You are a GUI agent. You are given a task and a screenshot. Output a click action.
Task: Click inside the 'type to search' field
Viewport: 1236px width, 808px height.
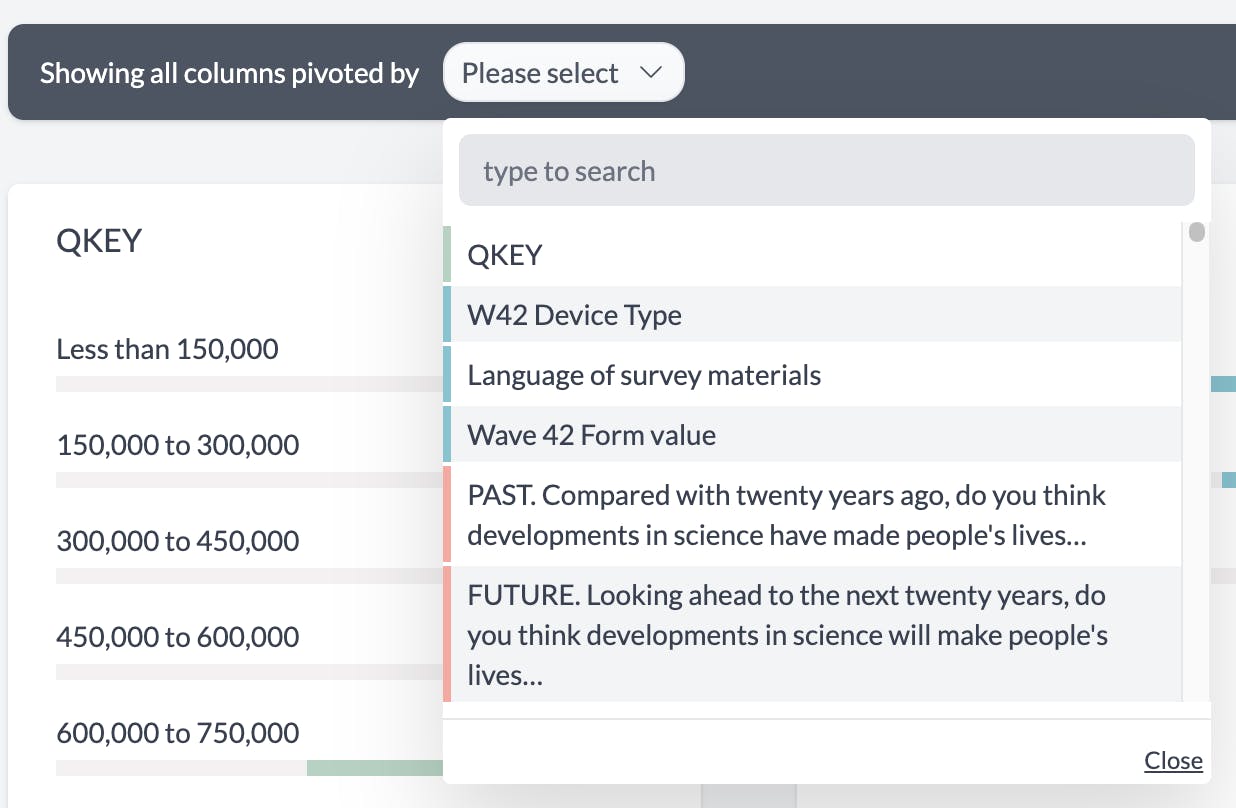(x=826, y=170)
